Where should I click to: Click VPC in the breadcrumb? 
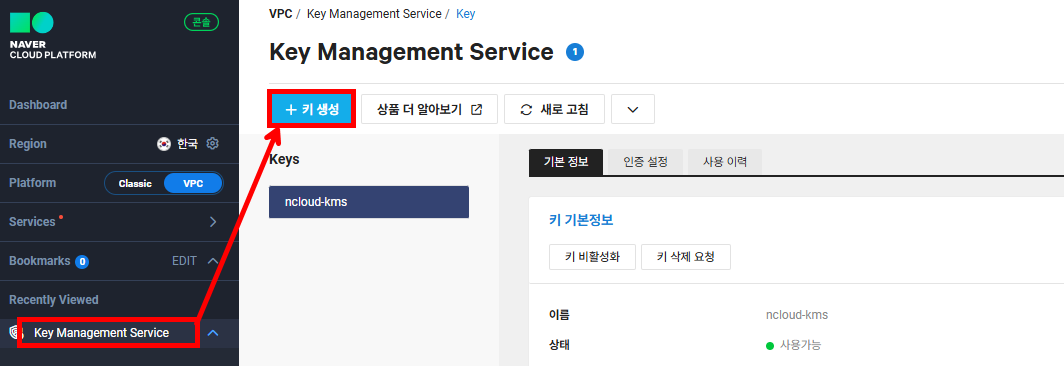point(280,14)
